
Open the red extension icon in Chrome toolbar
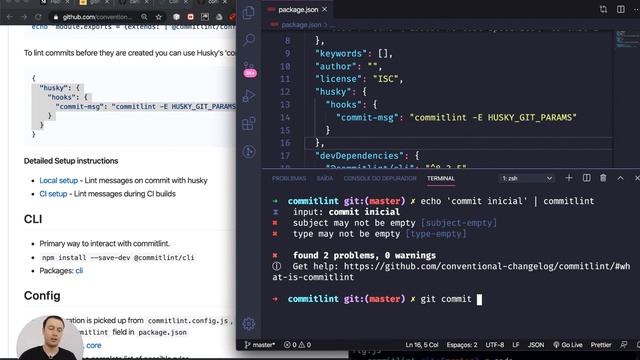(x=190, y=17)
